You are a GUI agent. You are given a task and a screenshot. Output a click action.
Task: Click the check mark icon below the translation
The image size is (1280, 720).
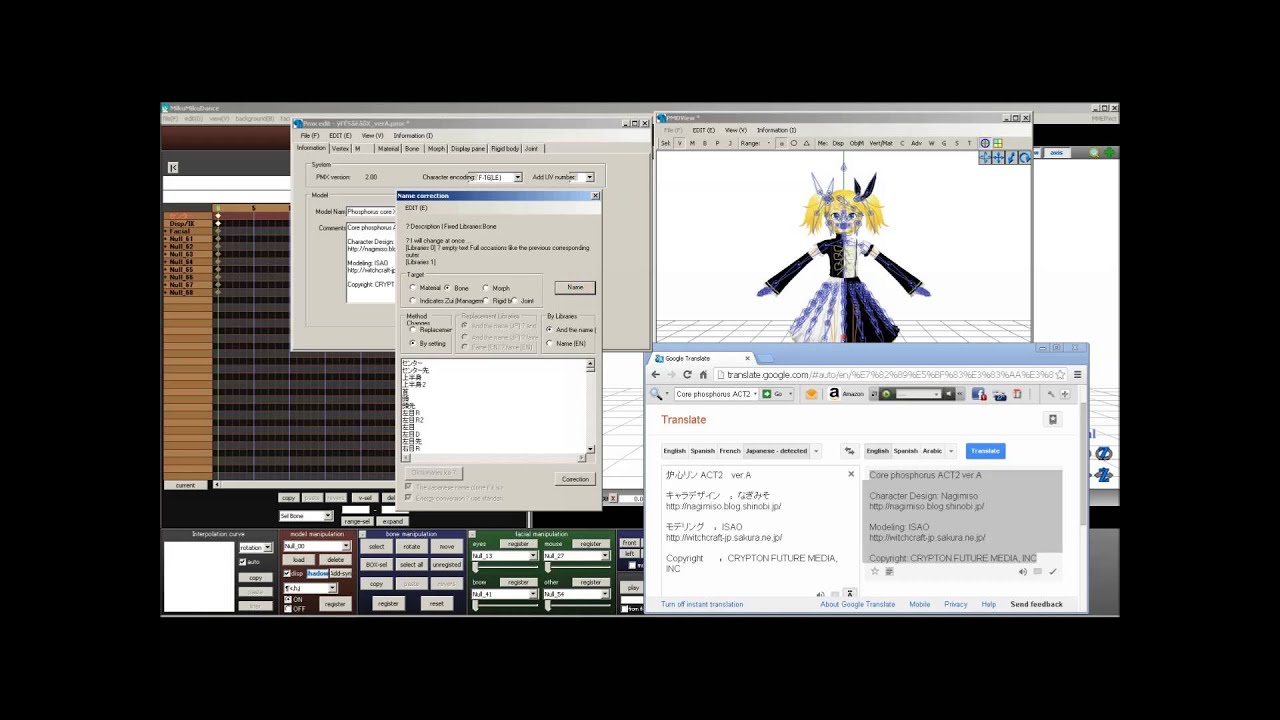[x=1052, y=572]
